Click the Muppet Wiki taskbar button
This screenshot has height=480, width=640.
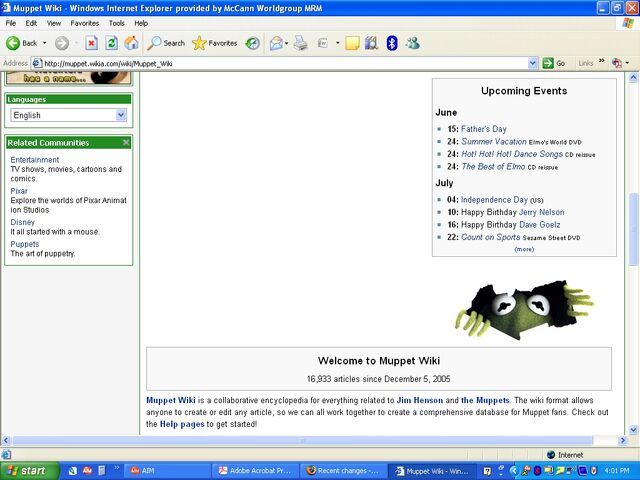pos(431,471)
